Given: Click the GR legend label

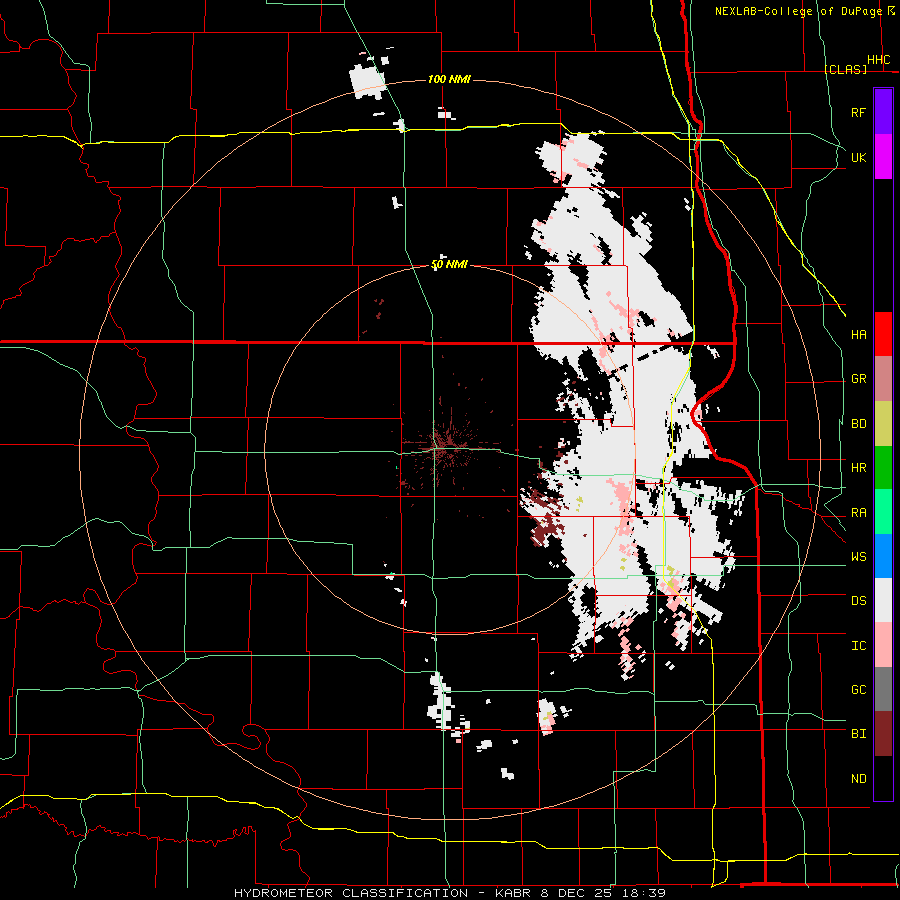Looking at the screenshot, I should 859,379.
